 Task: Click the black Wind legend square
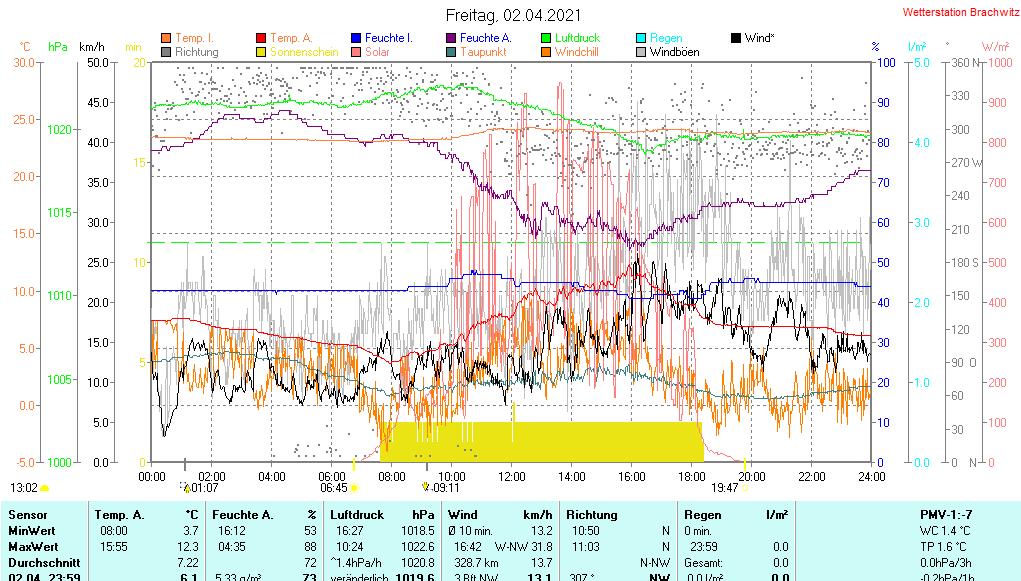click(x=737, y=38)
